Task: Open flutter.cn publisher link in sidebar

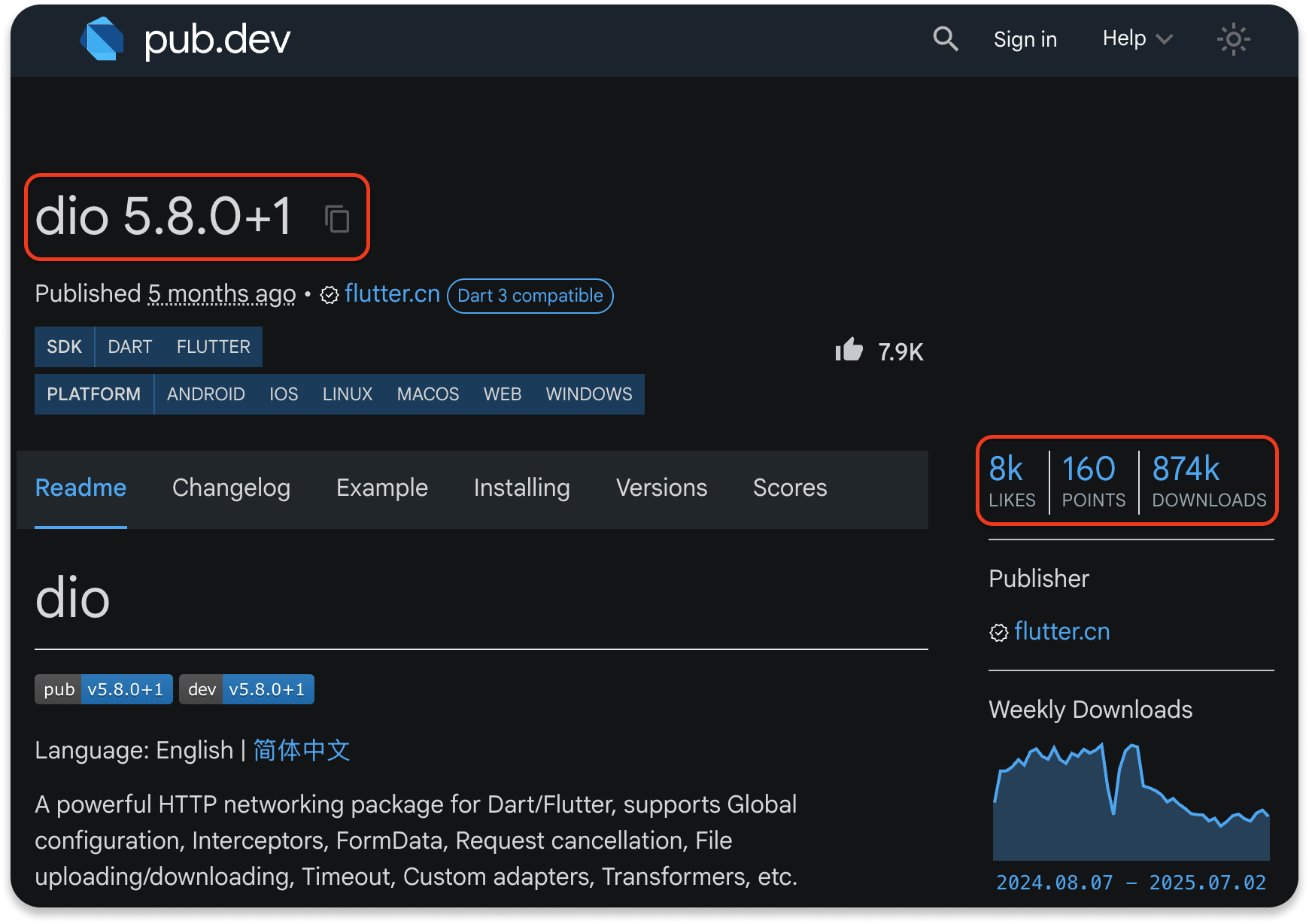Action: [1061, 631]
